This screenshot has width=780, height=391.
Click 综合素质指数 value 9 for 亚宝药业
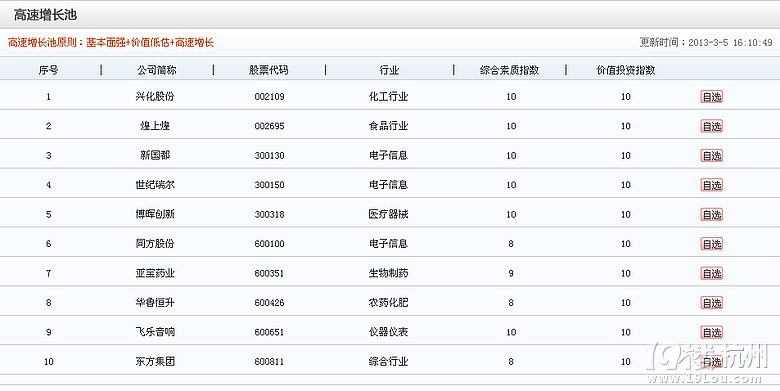pos(511,273)
